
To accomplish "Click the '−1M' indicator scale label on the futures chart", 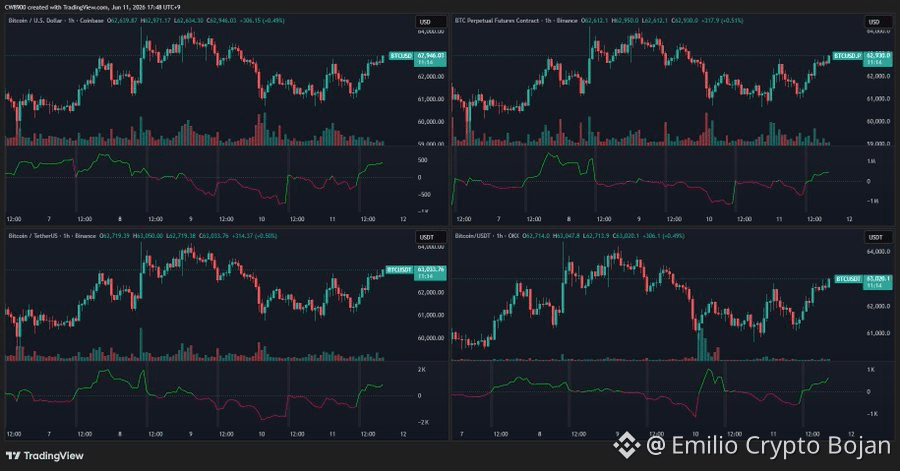I will pos(871,201).
